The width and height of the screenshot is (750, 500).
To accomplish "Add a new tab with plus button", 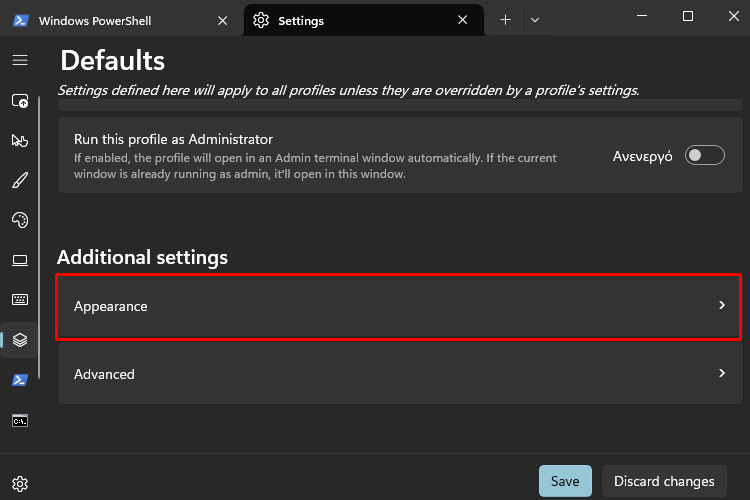I will tap(506, 20).
